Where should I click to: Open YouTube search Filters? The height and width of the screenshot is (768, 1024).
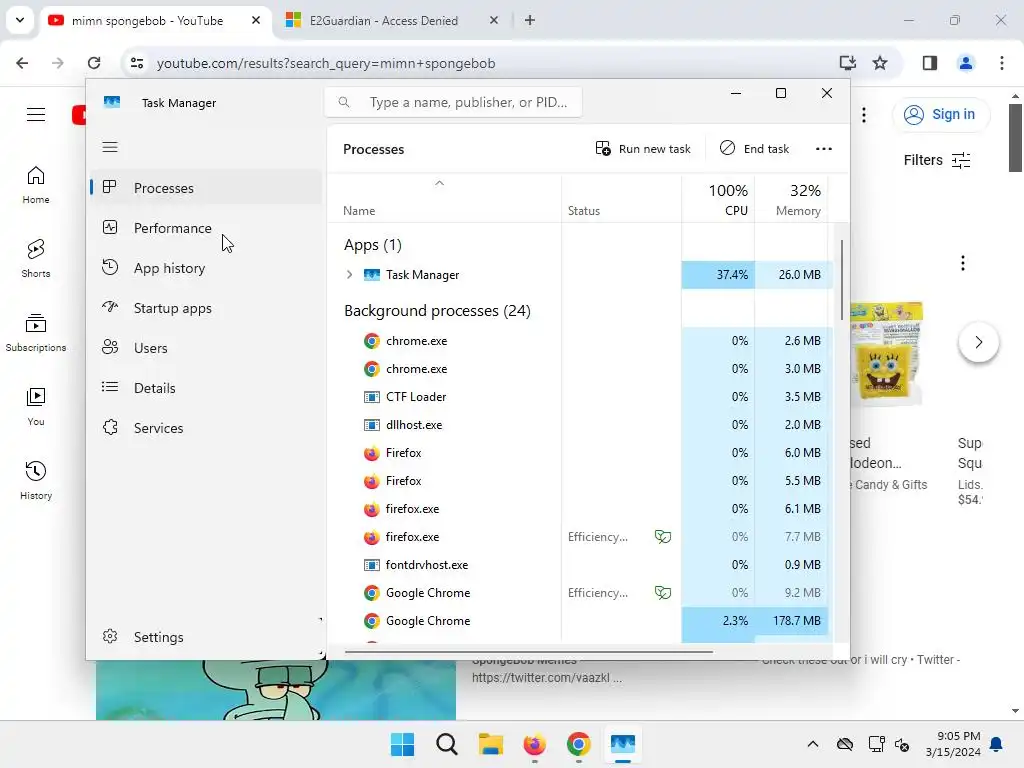pyautogui.click(x=937, y=160)
